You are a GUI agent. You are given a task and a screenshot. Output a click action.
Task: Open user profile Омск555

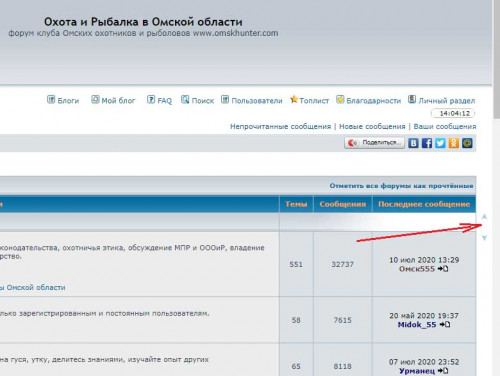click(417, 269)
